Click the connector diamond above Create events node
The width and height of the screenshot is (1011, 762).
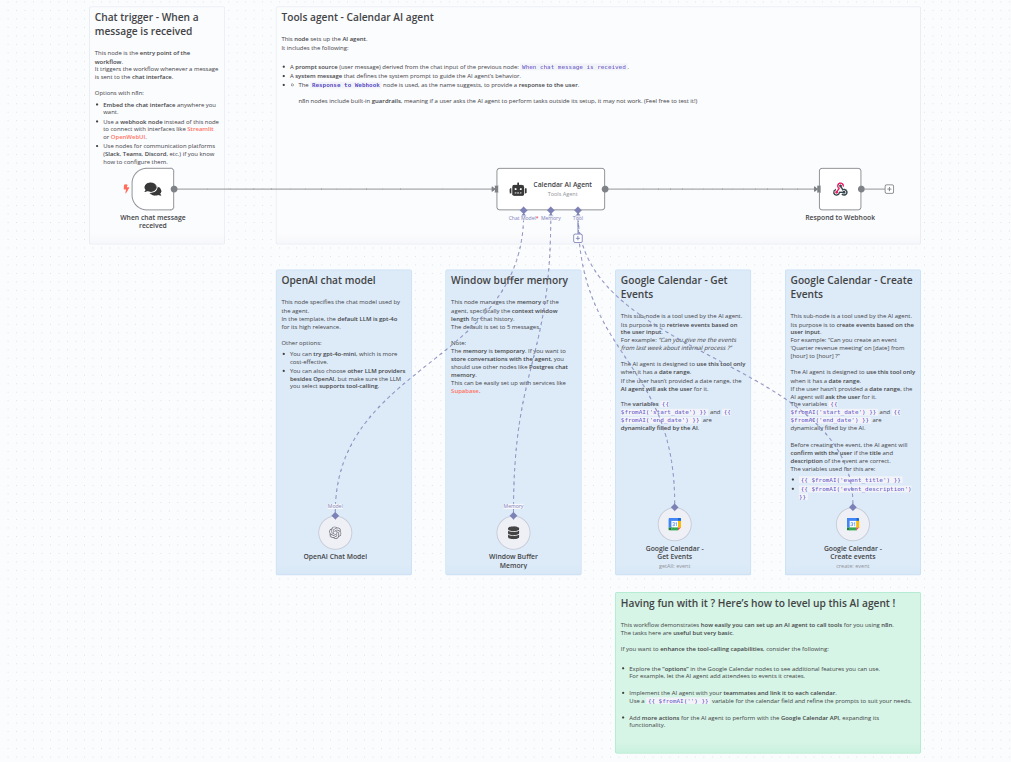852,507
